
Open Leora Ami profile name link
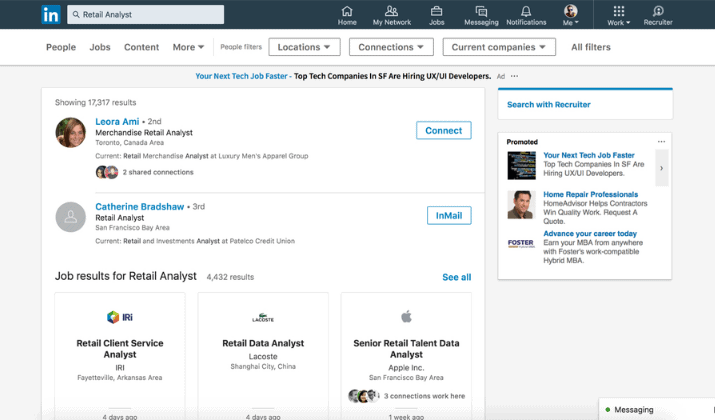tap(117, 121)
